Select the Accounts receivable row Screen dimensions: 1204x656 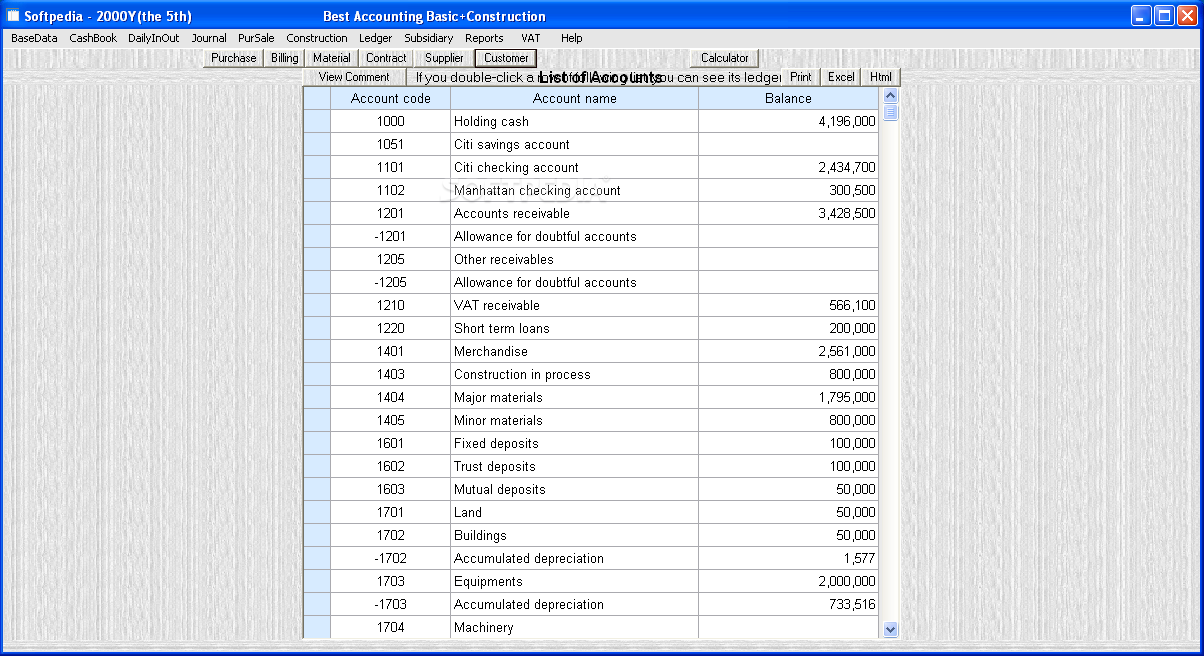coord(591,214)
